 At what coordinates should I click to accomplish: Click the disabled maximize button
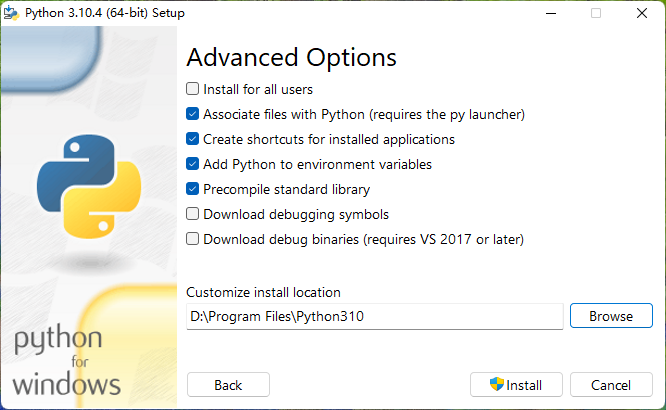pos(596,13)
